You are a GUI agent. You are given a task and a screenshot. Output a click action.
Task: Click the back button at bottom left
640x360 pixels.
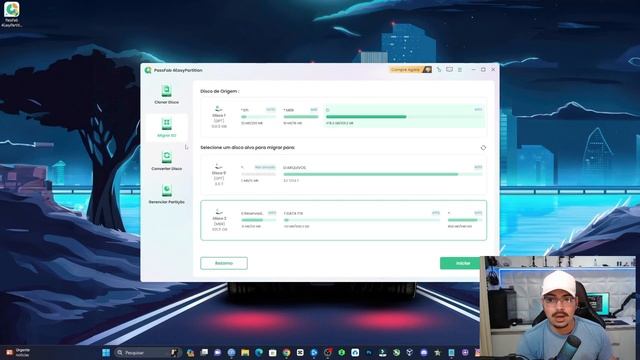[224, 263]
